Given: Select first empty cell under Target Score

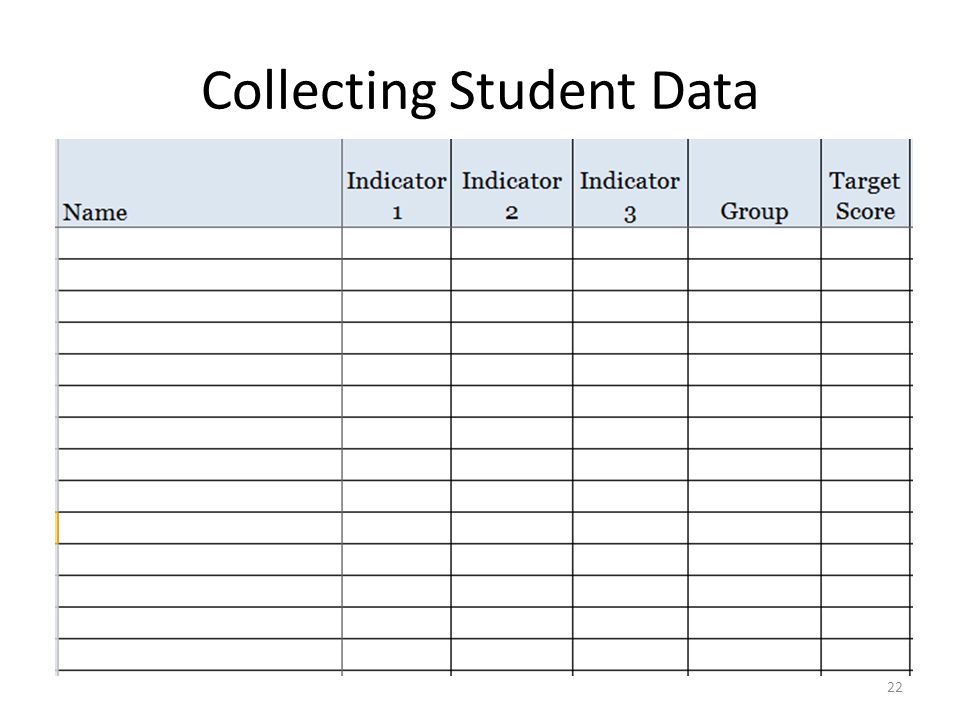Looking at the screenshot, I should [865, 243].
